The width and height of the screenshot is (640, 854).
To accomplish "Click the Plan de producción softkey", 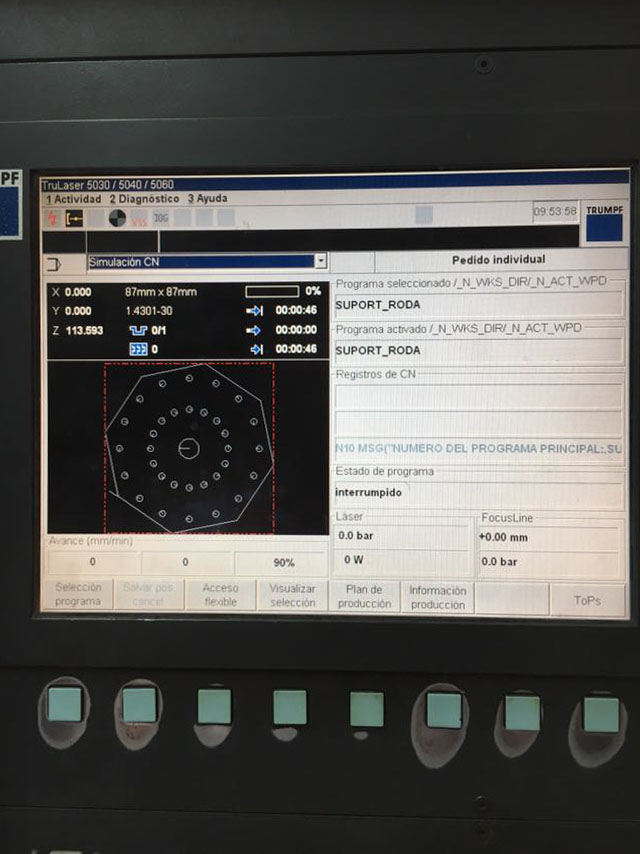I will [364, 596].
